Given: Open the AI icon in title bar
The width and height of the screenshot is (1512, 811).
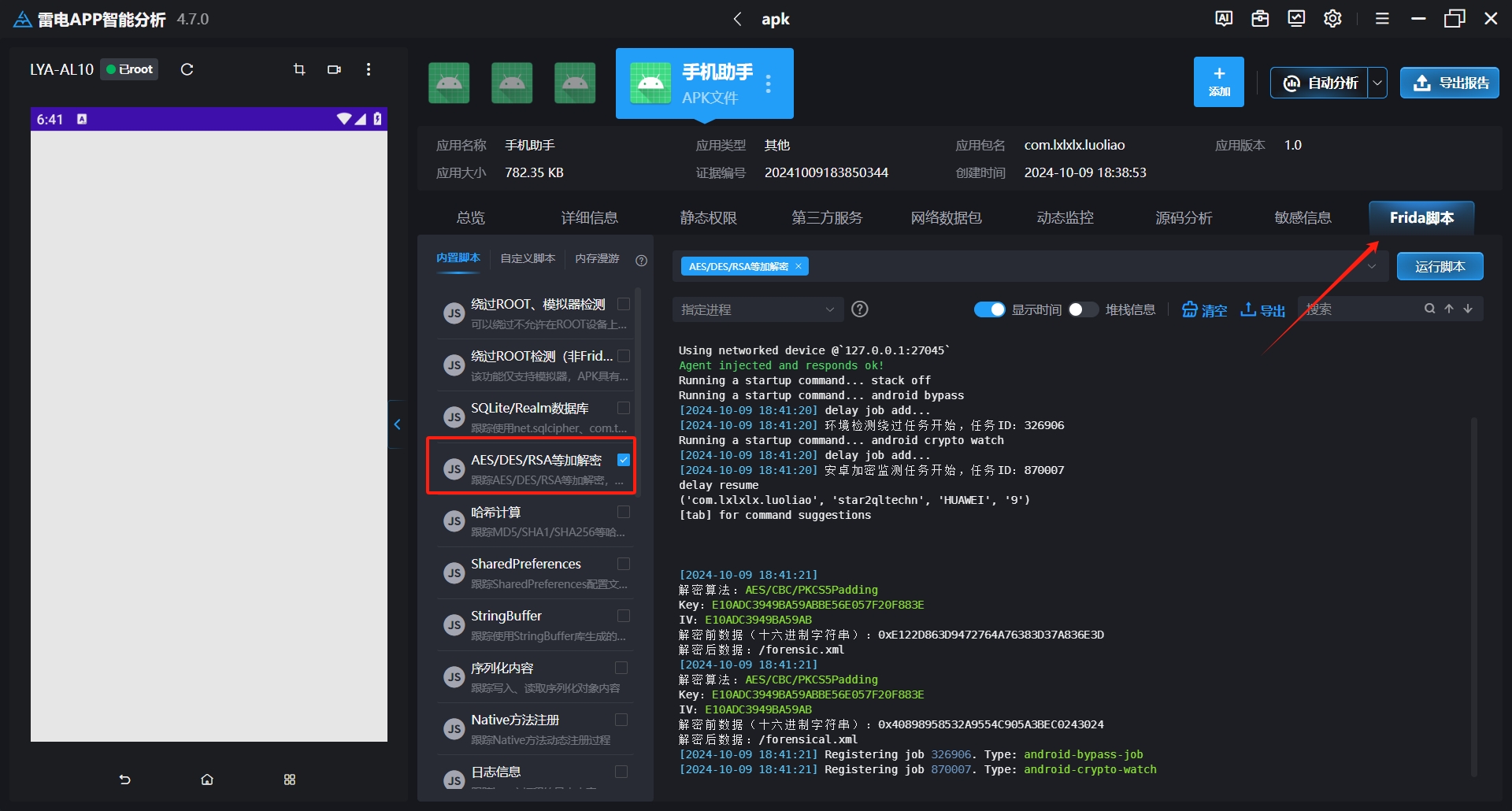Looking at the screenshot, I should click(1224, 19).
